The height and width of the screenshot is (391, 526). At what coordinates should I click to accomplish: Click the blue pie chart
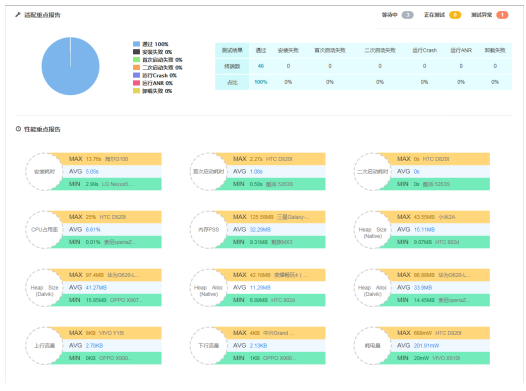coord(70,66)
